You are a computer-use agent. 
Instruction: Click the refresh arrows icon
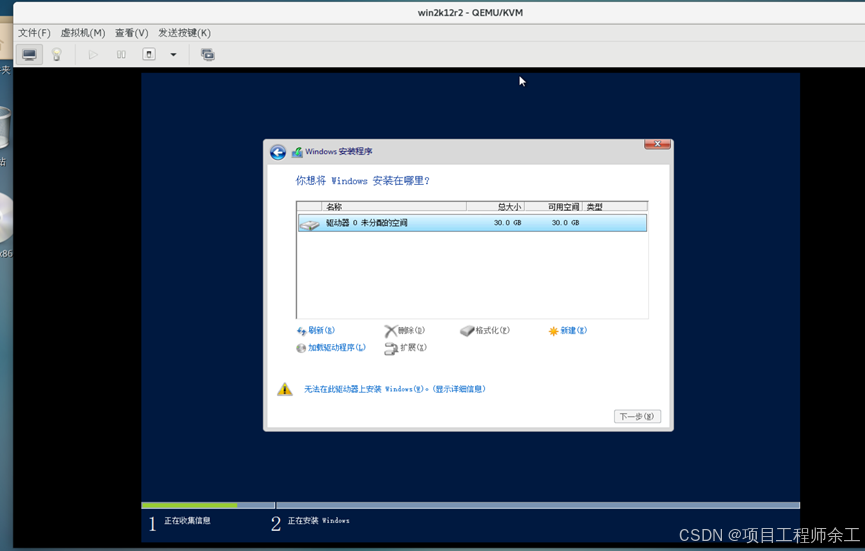pyautogui.click(x=301, y=331)
